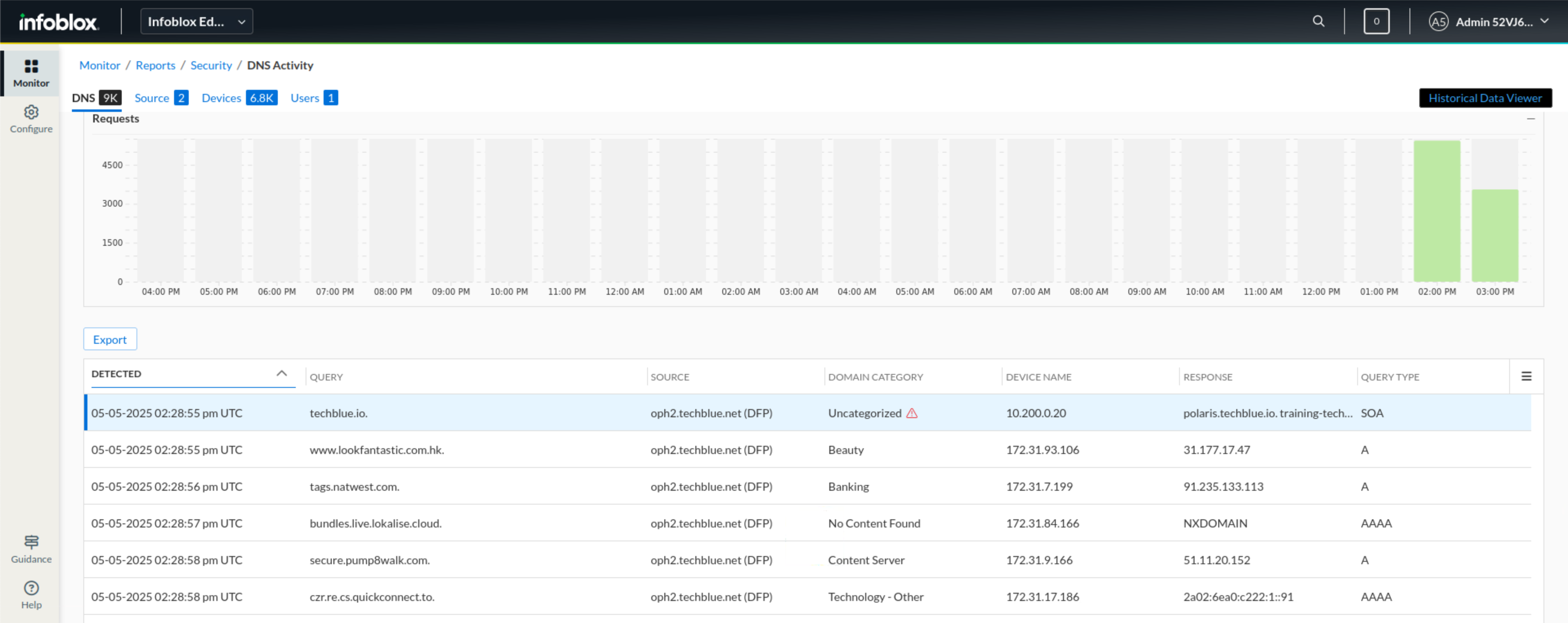Toggle the Detected column sort arrow

point(281,374)
